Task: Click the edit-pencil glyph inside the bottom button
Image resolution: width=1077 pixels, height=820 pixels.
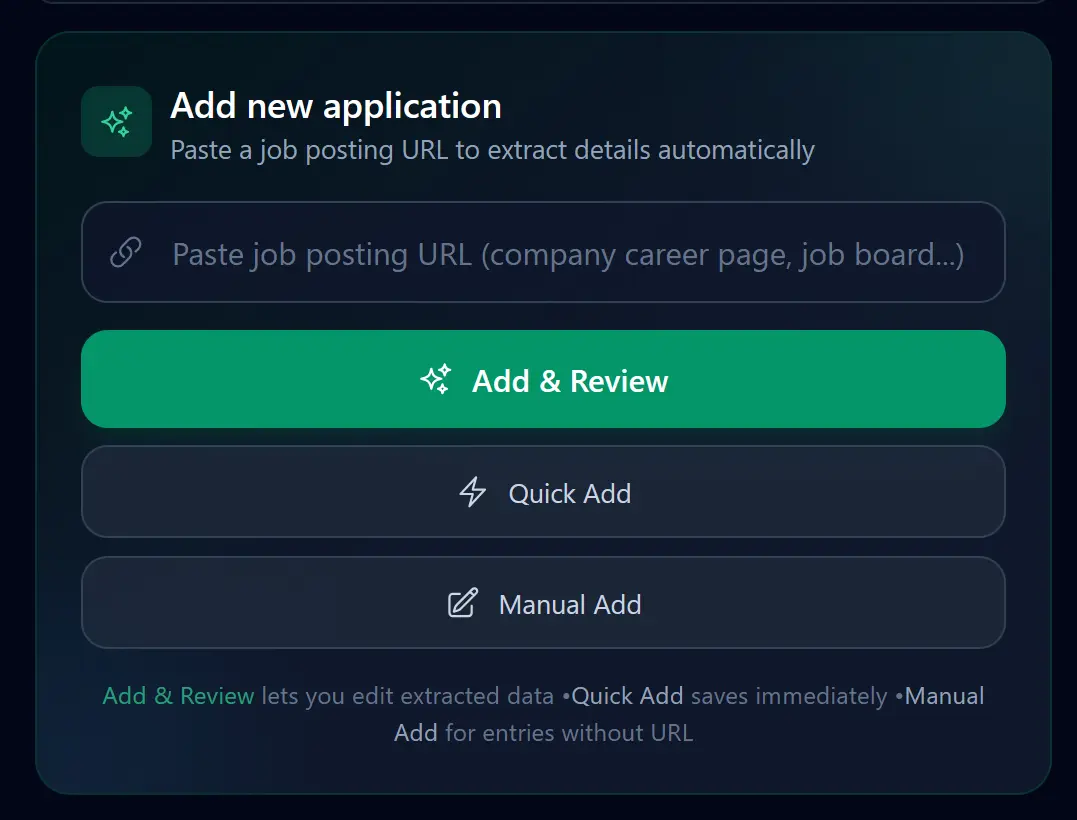Action: pos(462,603)
